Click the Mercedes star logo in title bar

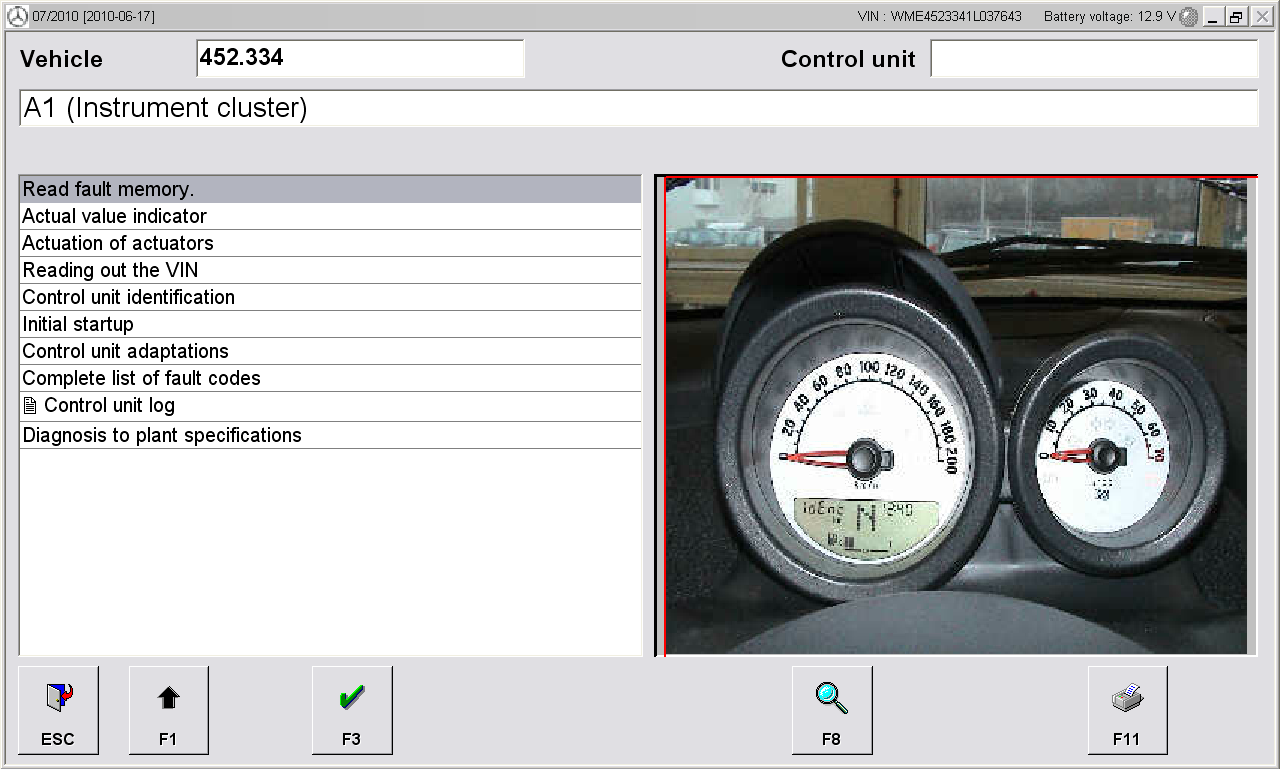tap(17, 17)
